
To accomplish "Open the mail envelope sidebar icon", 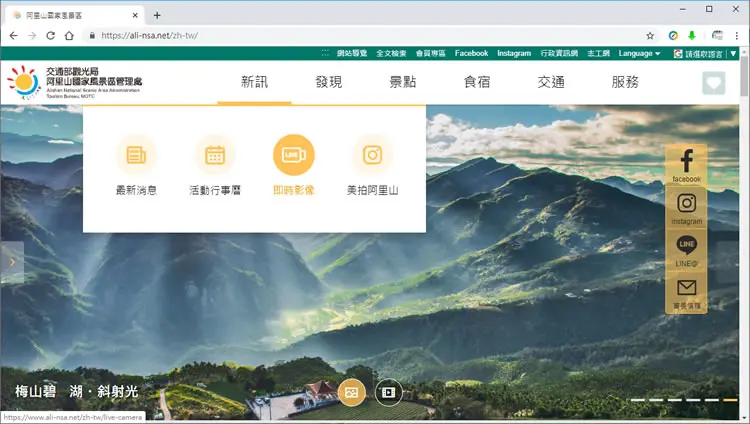I will click(x=686, y=292).
